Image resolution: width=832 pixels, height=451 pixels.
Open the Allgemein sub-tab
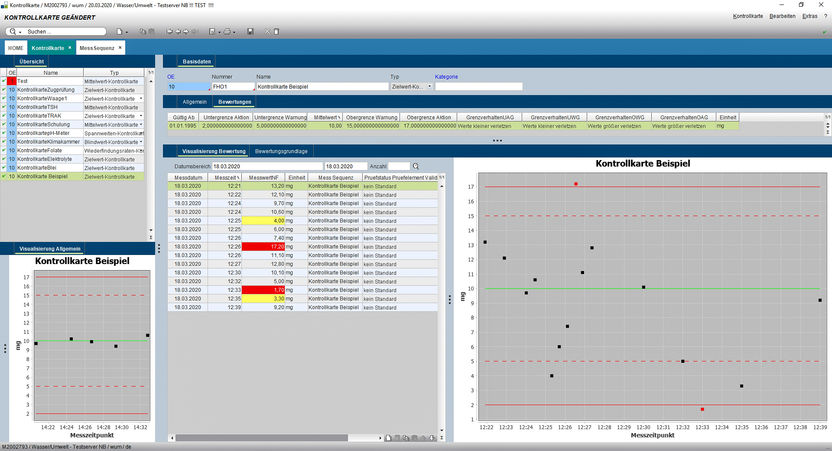point(194,102)
